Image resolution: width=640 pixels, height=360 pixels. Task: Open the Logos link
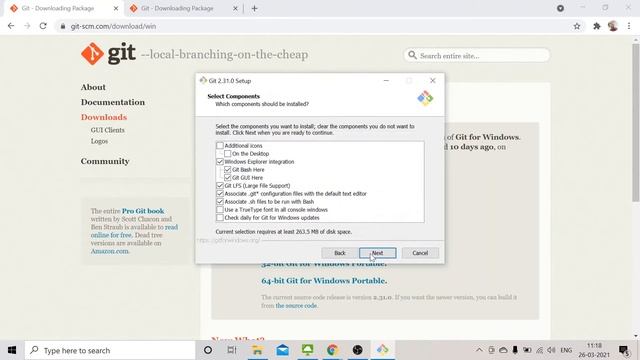click(x=100, y=141)
